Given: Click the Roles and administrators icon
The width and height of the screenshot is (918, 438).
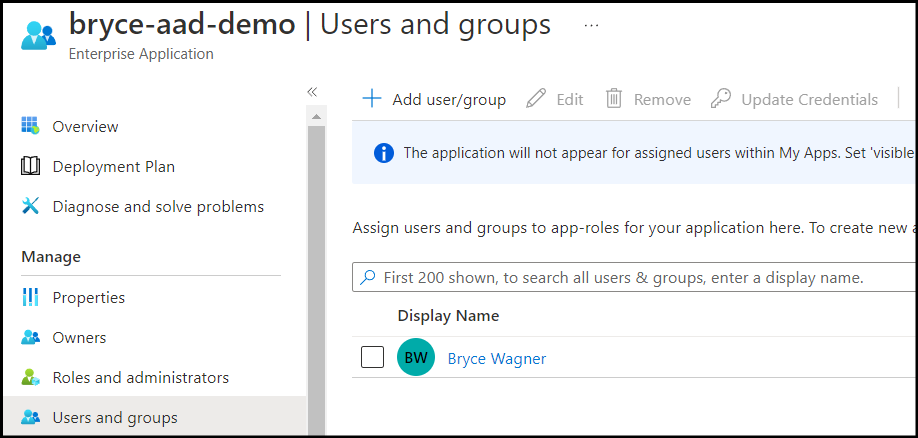Looking at the screenshot, I should [x=30, y=378].
